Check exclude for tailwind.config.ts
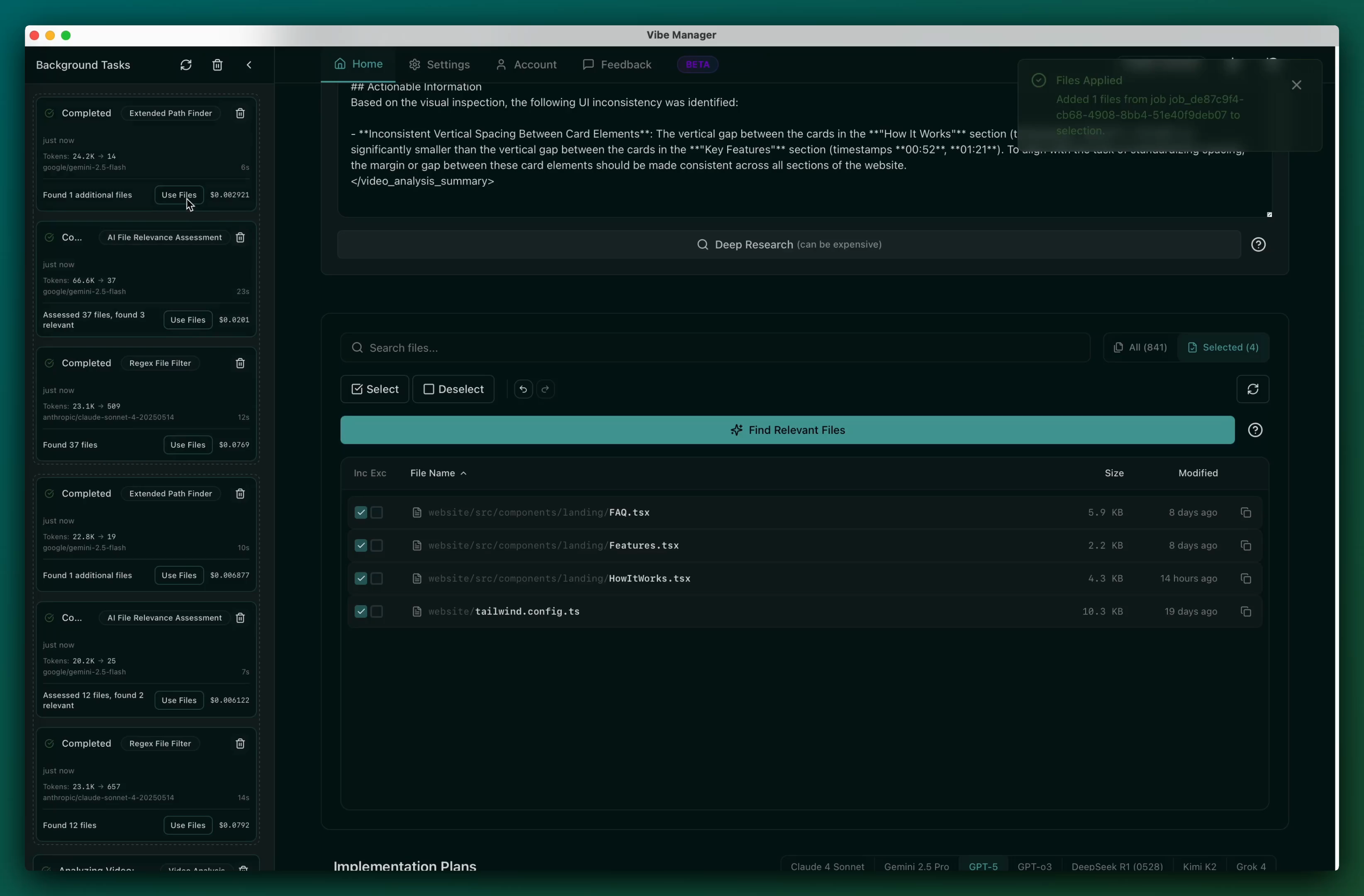The image size is (1364, 896). [x=377, y=612]
